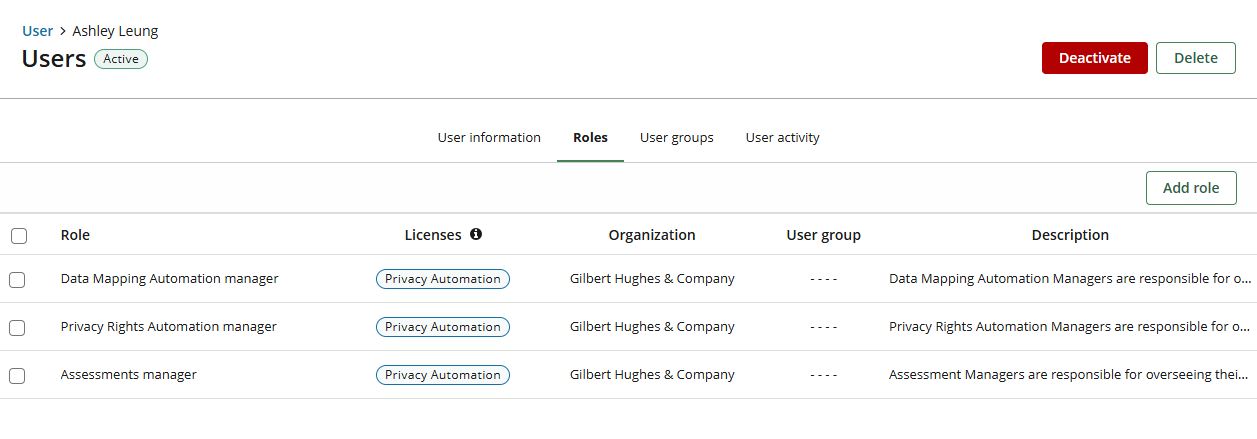Viewport: 1257px width, 439px height.
Task: Click Gilbert Hughes & Company in Assessments row
Action: (652, 375)
